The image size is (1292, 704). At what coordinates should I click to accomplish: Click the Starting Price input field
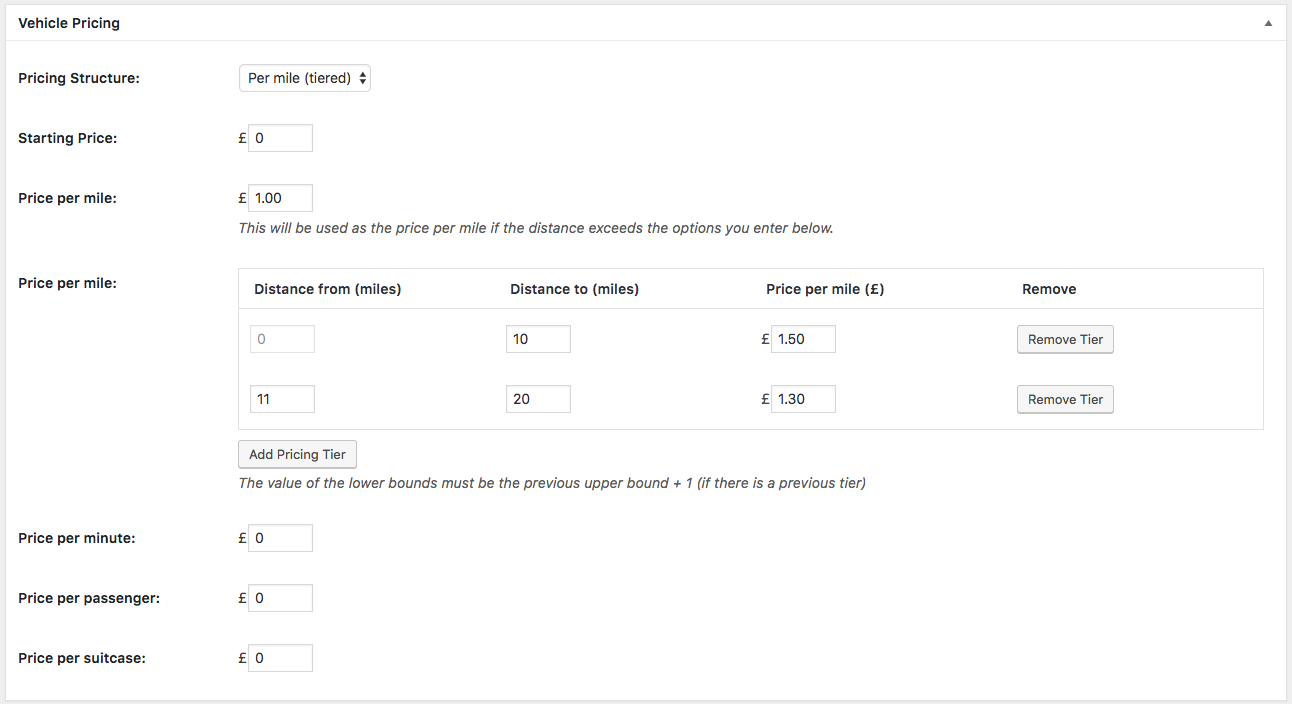coord(280,137)
